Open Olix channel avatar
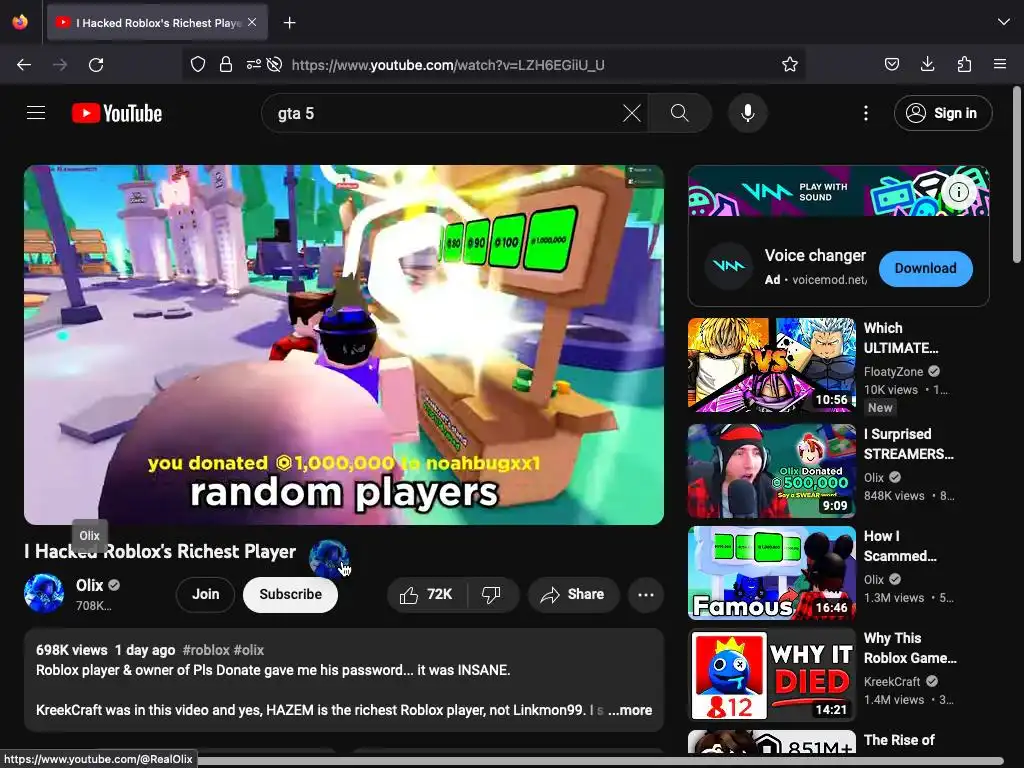 pyautogui.click(x=44, y=593)
